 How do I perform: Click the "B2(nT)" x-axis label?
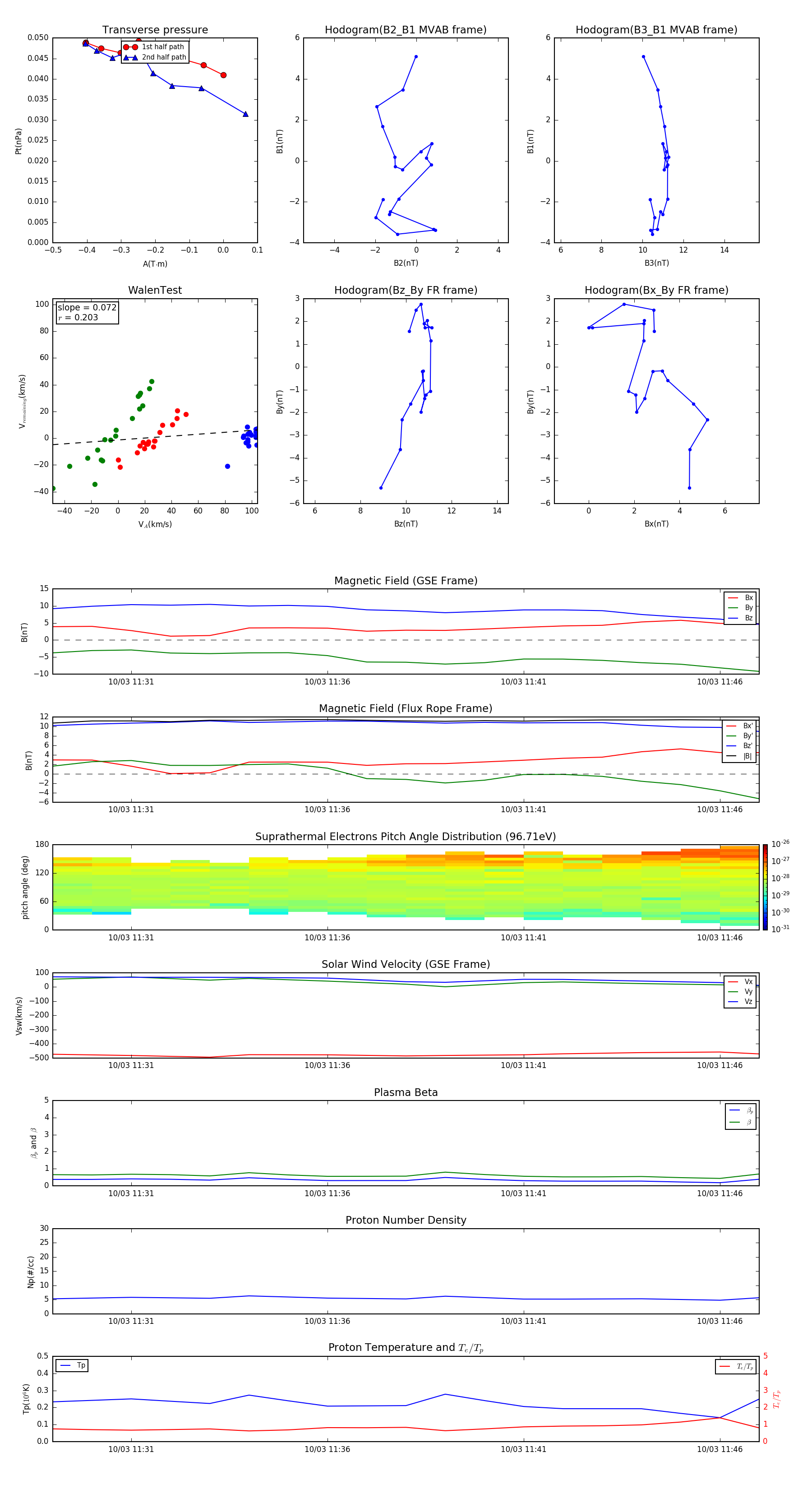click(406, 263)
